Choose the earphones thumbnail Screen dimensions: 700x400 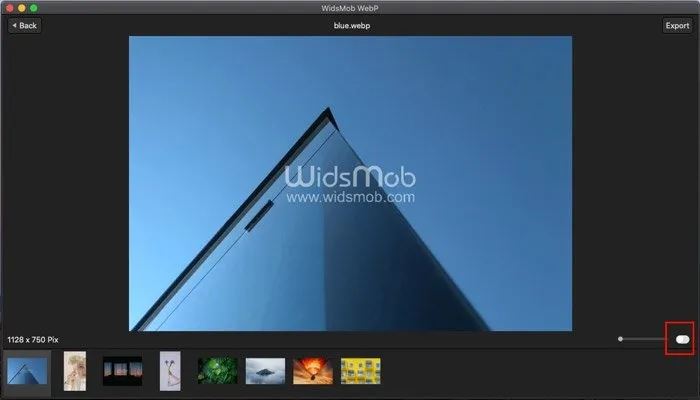click(x=170, y=371)
